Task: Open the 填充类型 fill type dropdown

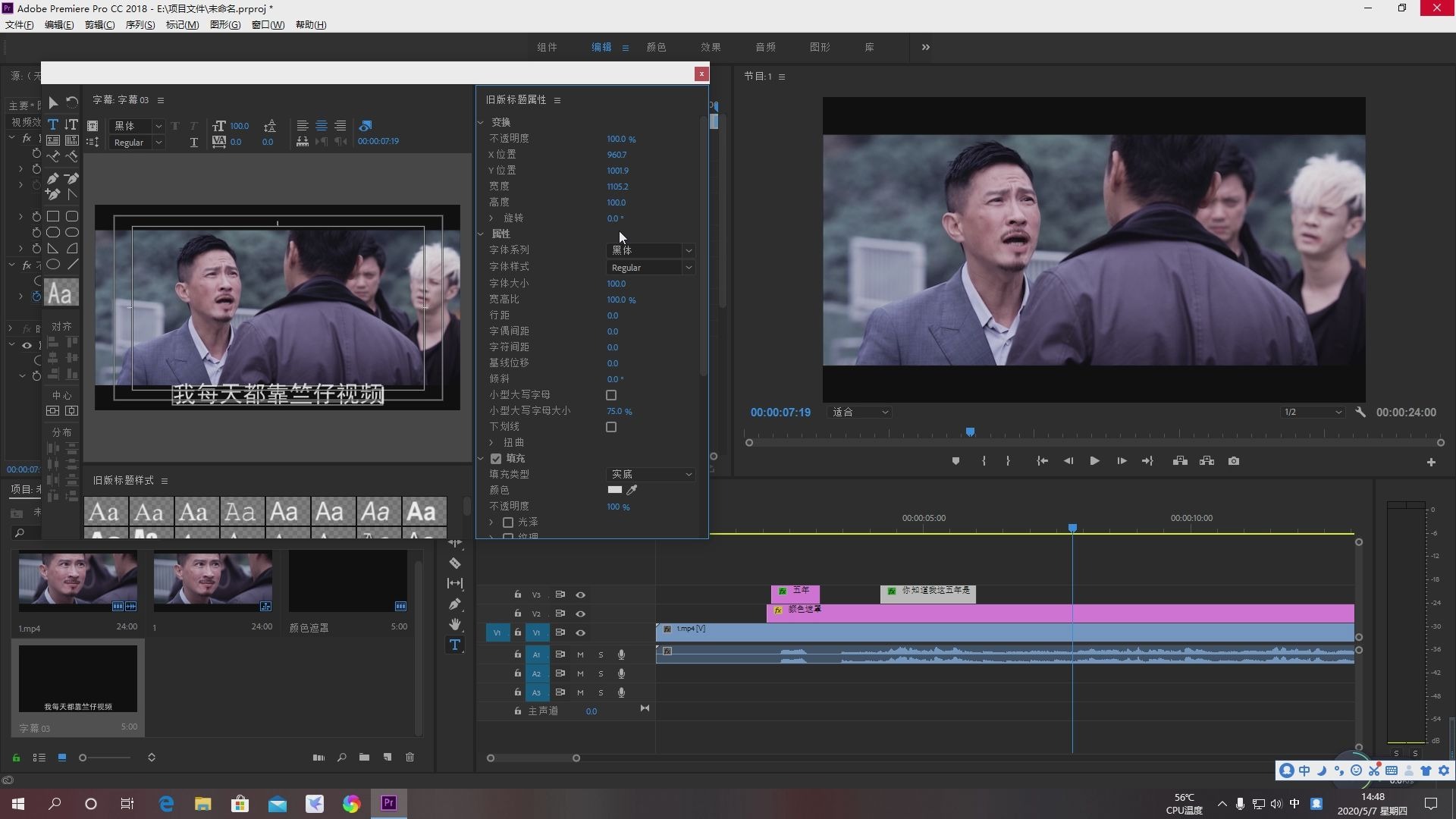Action: click(x=651, y=475)
